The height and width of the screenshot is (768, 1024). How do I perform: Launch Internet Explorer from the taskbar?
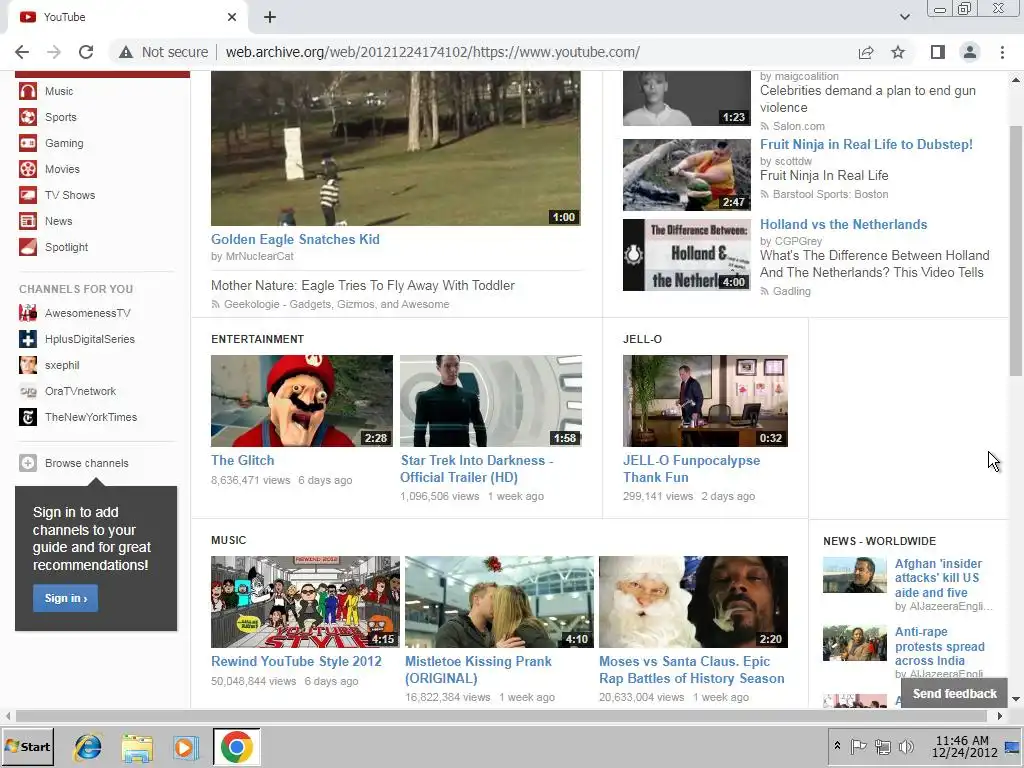88,747
